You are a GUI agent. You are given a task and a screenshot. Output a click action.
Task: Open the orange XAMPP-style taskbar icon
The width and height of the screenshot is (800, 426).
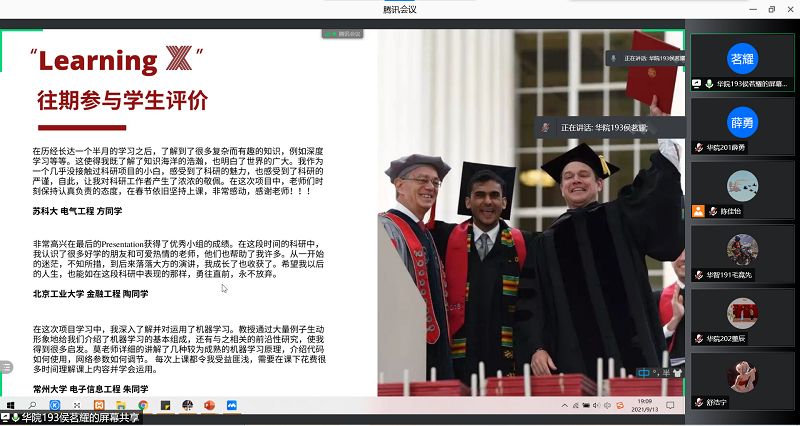tap(99, 406)
